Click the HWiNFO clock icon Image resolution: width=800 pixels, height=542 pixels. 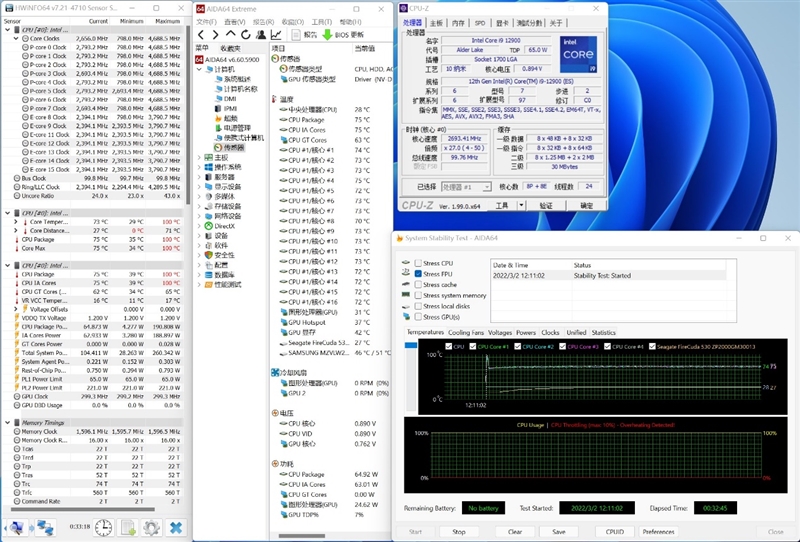pos(104,528)
